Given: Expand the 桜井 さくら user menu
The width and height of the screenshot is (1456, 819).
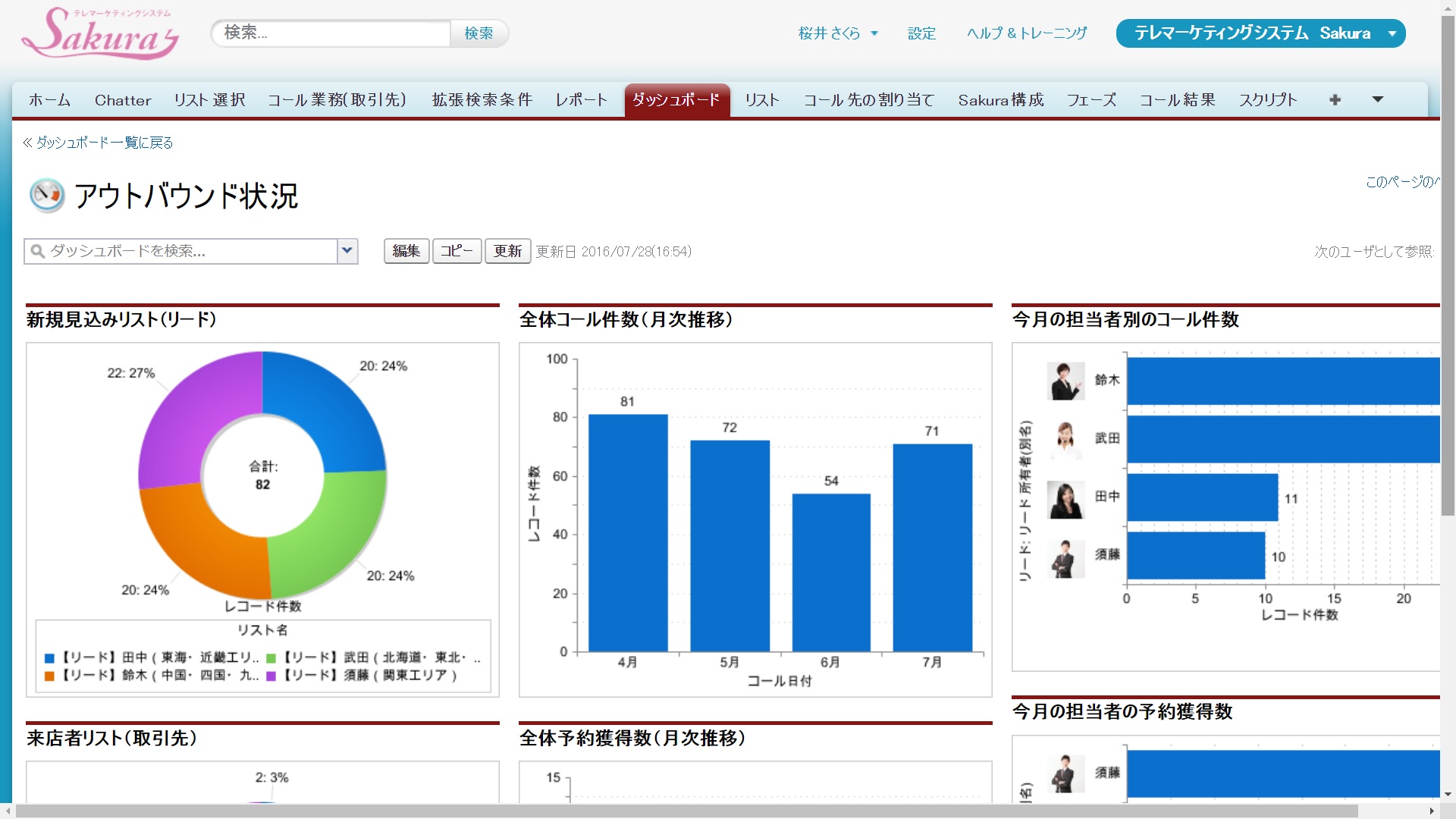Looking at the screenshot, I should point(838,33).
